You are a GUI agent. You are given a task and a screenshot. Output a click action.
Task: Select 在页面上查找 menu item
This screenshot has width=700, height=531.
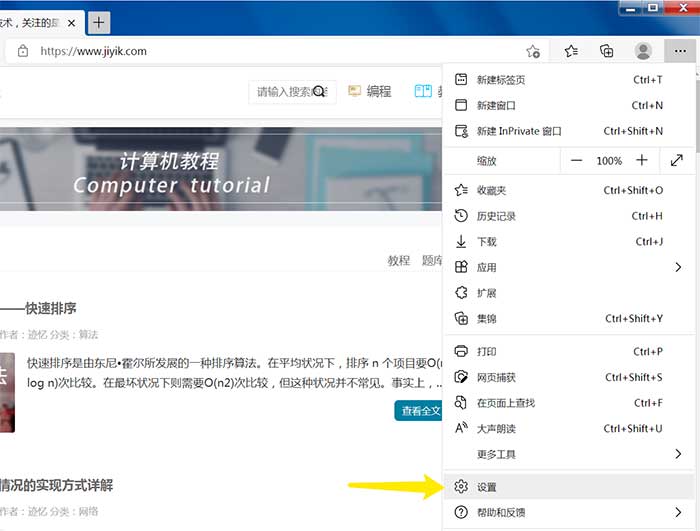tap(569, 403)
